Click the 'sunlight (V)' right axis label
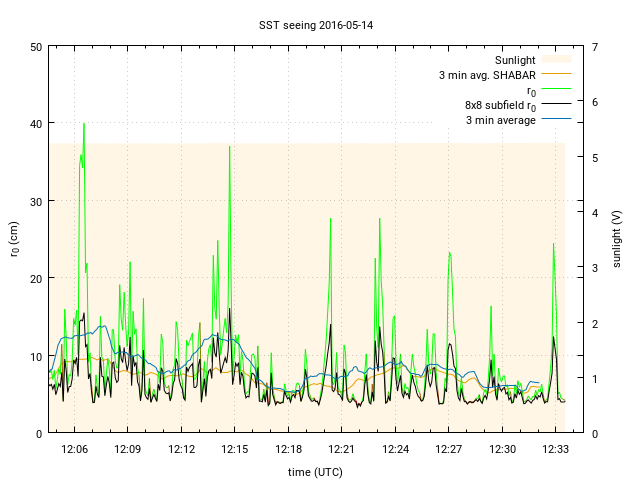The height and width of the screenshot is (480, 640). tap(617, 239)
